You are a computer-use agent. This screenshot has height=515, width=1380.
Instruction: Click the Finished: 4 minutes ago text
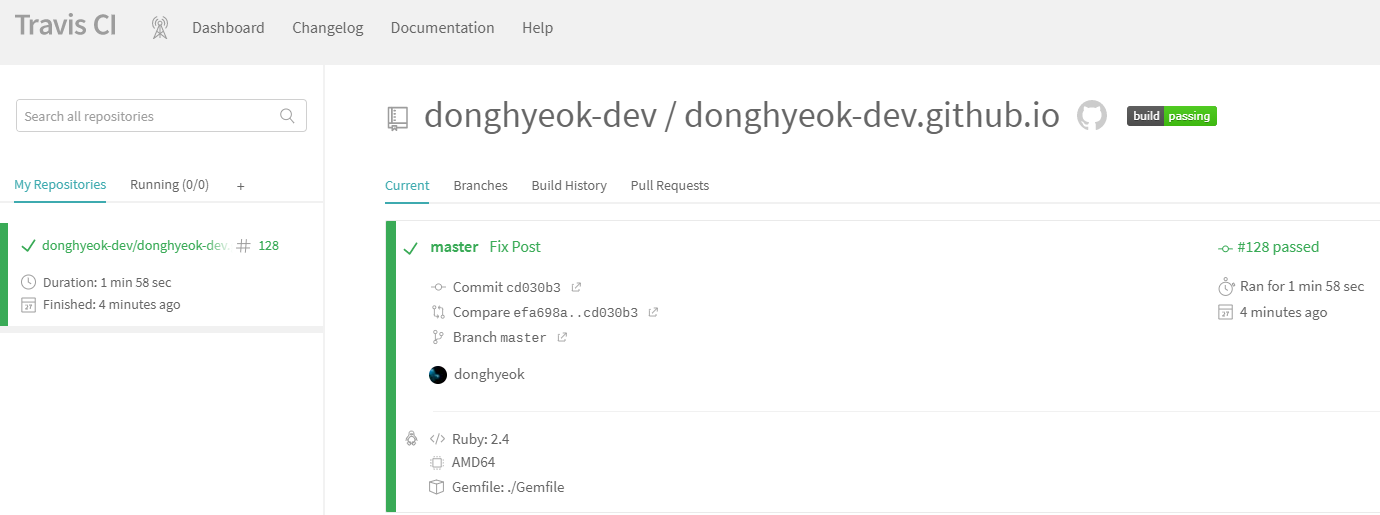(112, 304)
